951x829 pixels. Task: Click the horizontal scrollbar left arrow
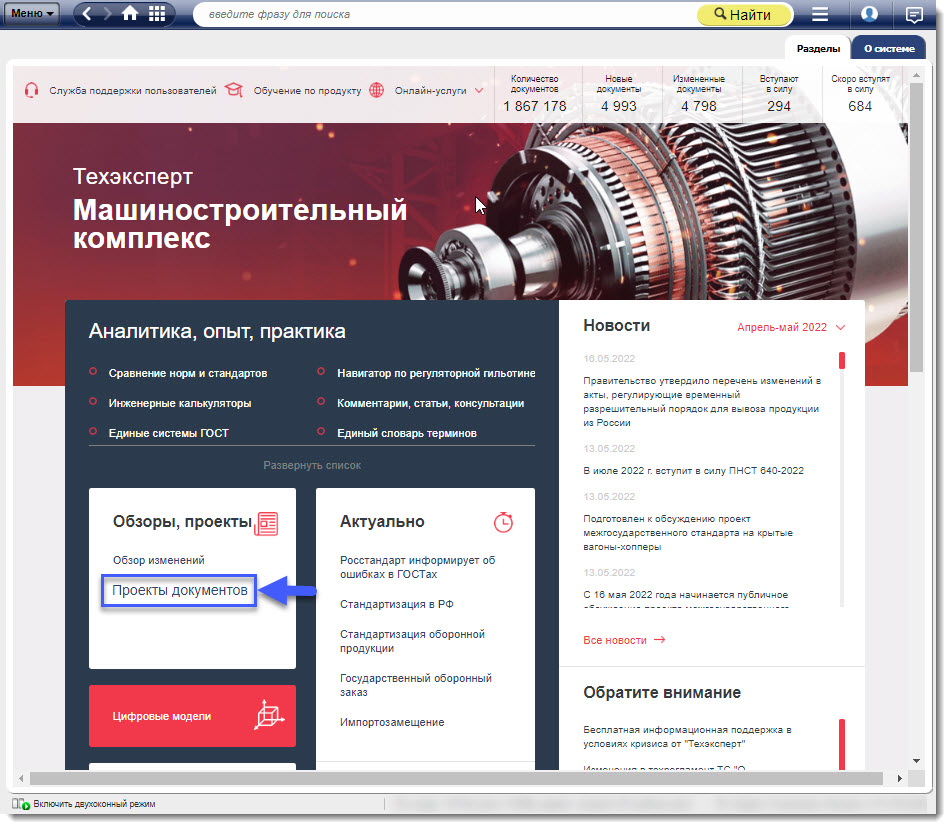(21, 778)
